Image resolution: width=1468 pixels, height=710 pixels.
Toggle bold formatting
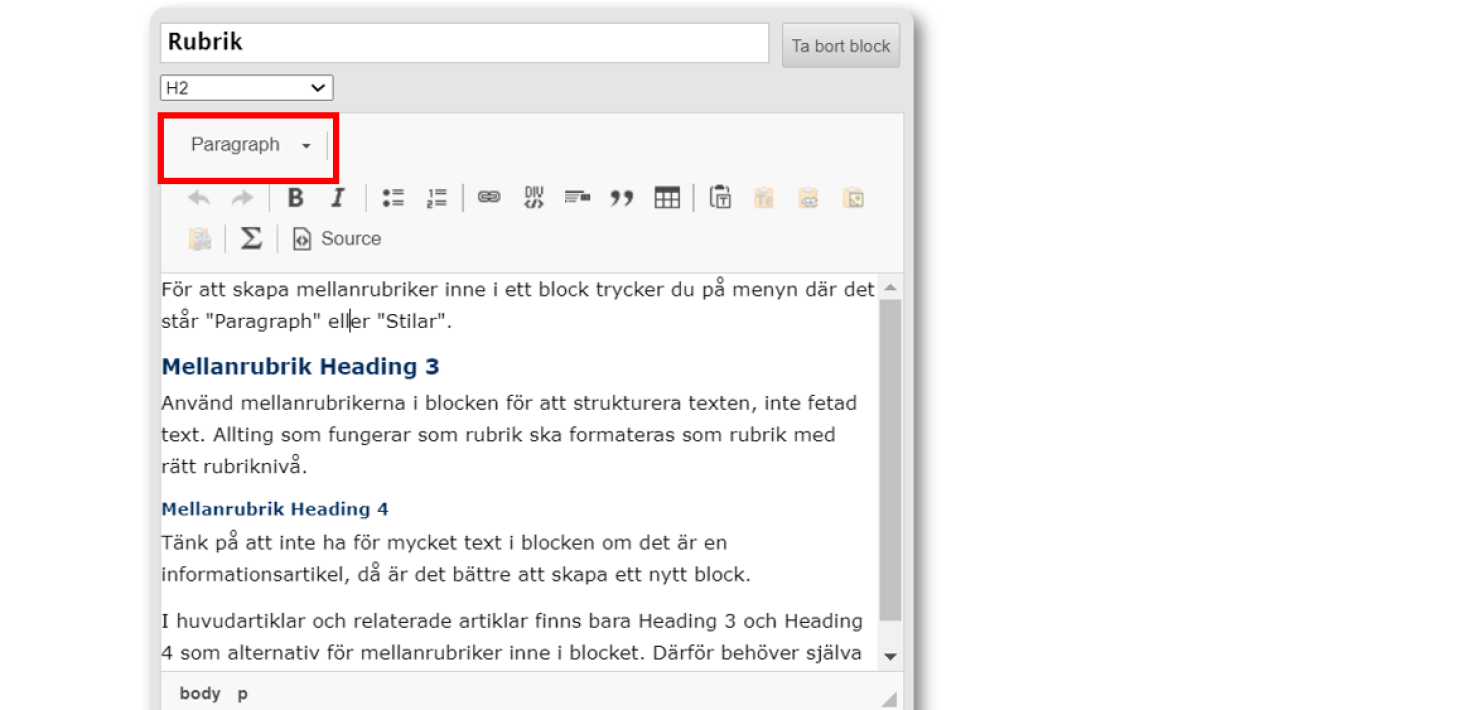click(x=295, y=198)
